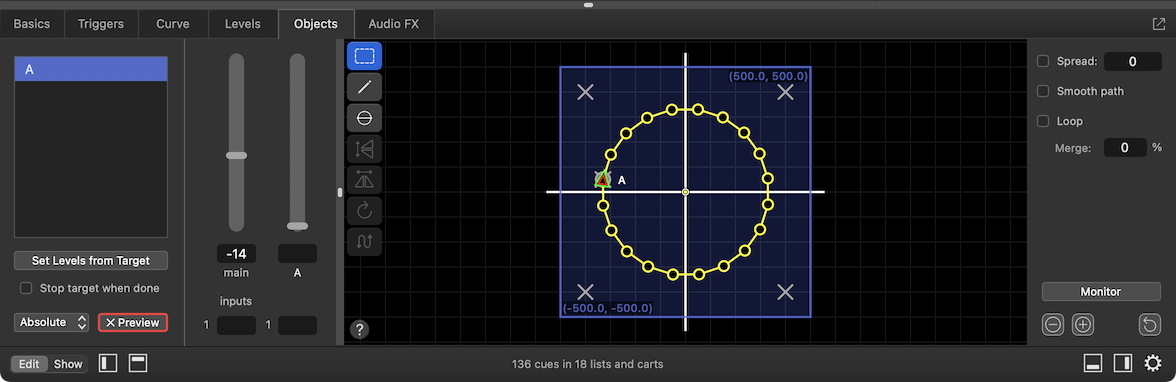
Task: Open the Absolute mode dropdown
Action: [x=51, y=323]
